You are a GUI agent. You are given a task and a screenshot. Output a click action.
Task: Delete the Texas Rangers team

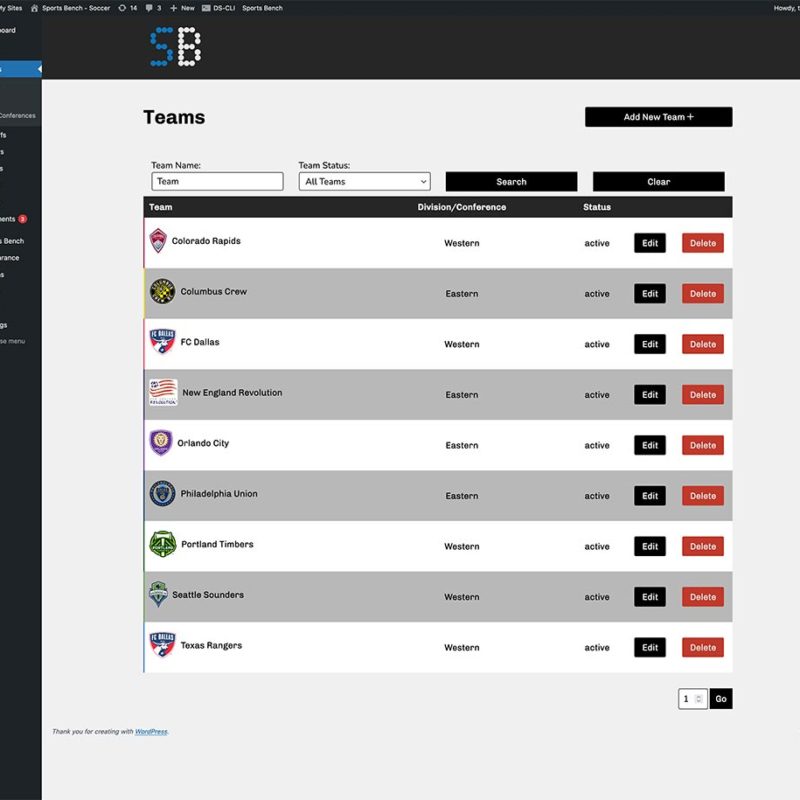point(703,647)
